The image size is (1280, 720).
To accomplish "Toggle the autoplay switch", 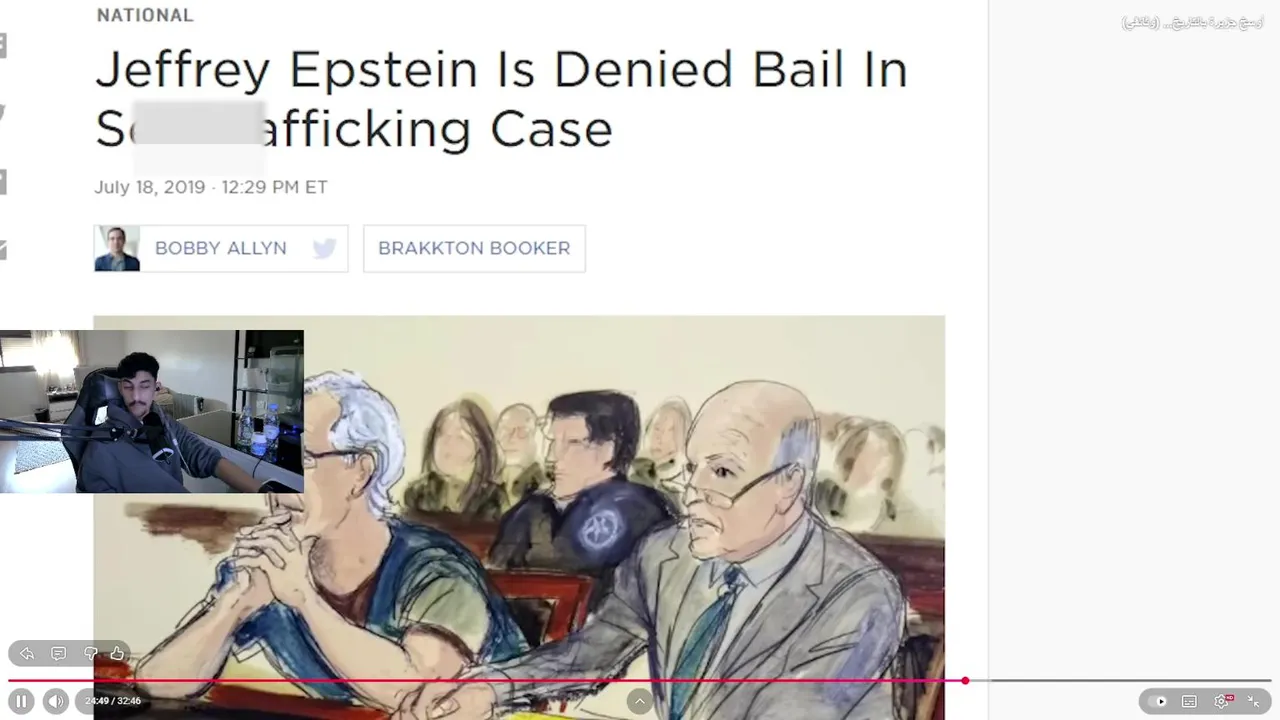I will (1158, 701).
